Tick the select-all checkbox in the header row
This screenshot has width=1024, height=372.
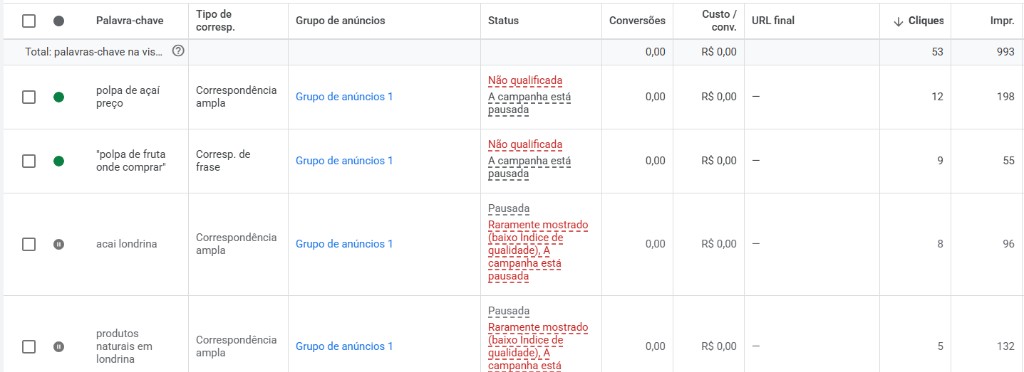[29, 21]
